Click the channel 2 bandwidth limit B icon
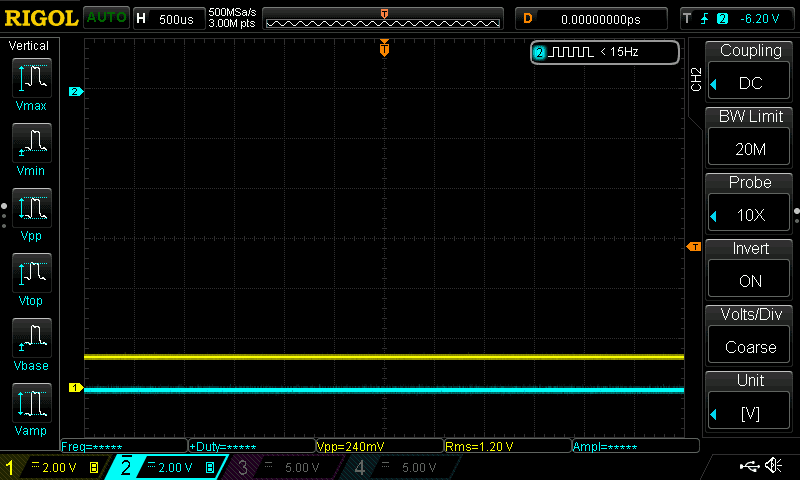This screenshot has height=480, width=800. point(210,467)
